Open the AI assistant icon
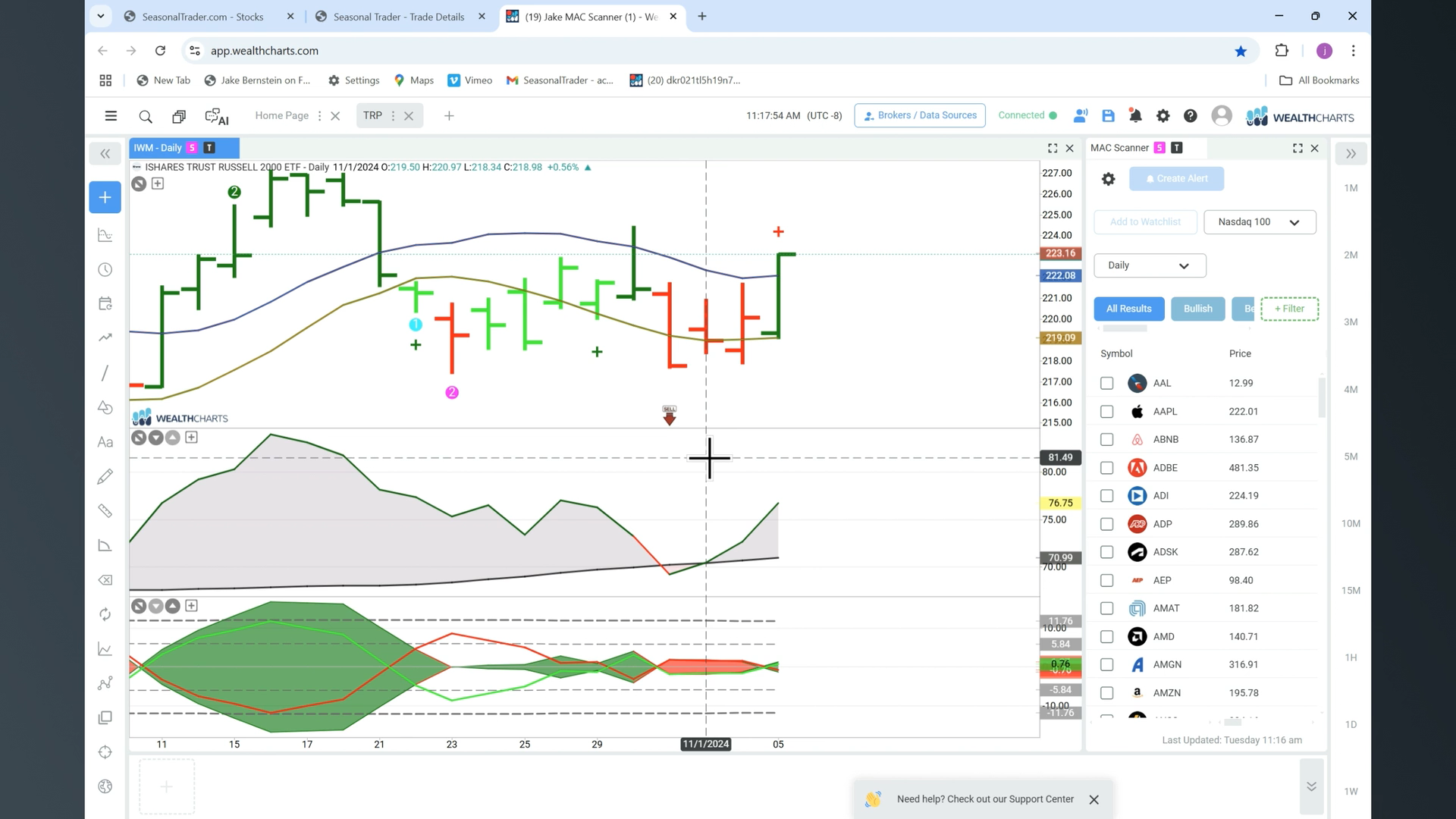Screen dimensions: 1456x819 pyautogui.click(x=217, y=117)
